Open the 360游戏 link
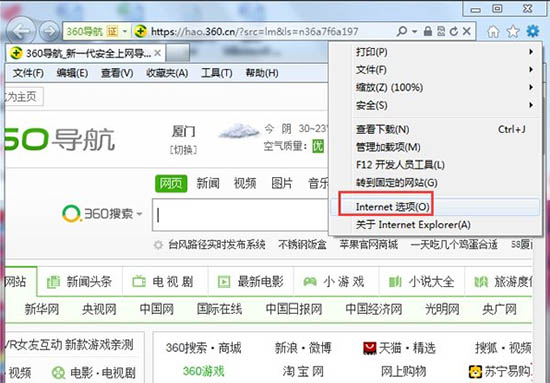The width and height of the screenshot is (550, 383). pyautogui.click(x=203, y=371)
